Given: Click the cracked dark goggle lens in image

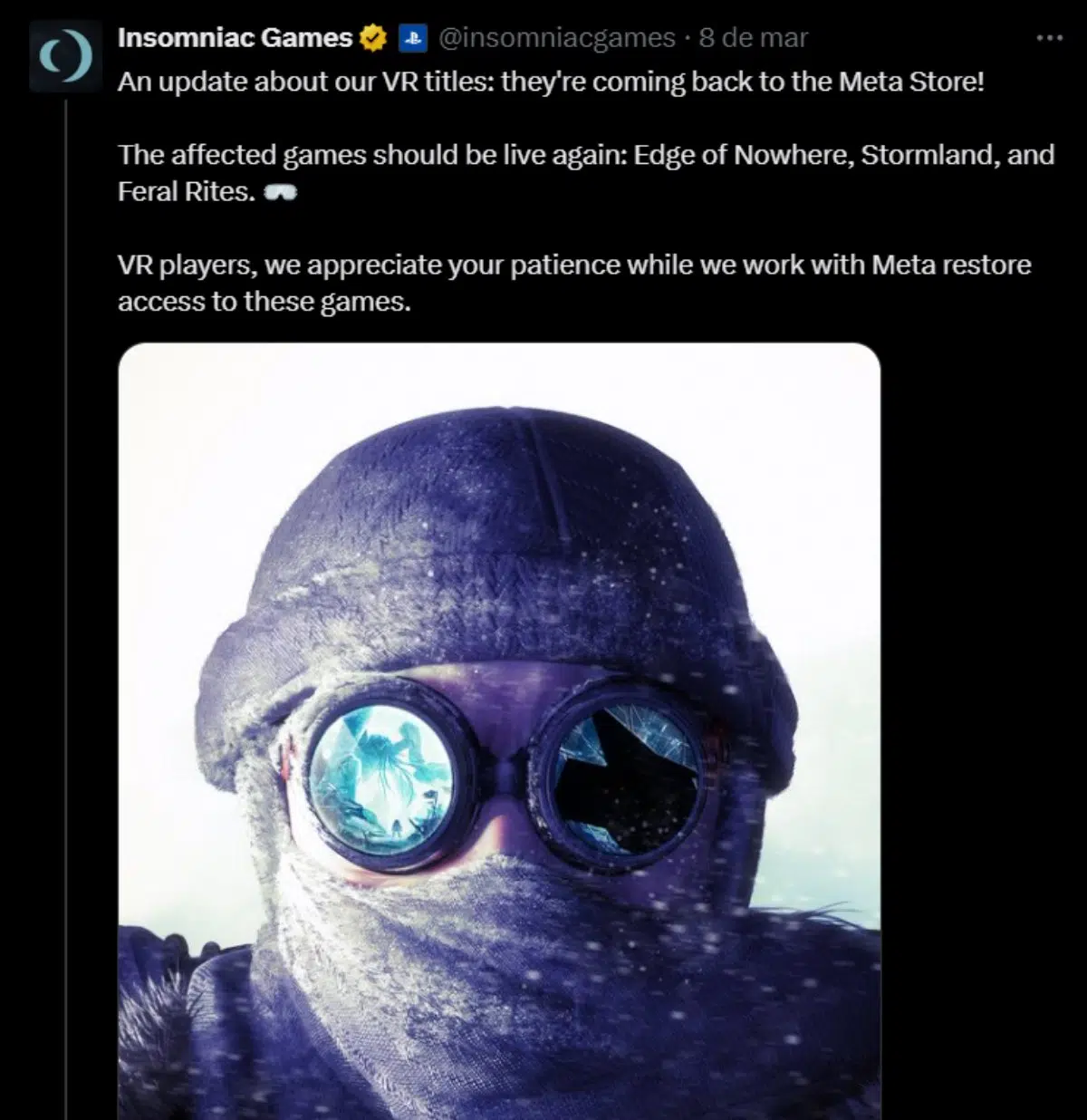Looking at the screenshot, I should tap(625, 777).
